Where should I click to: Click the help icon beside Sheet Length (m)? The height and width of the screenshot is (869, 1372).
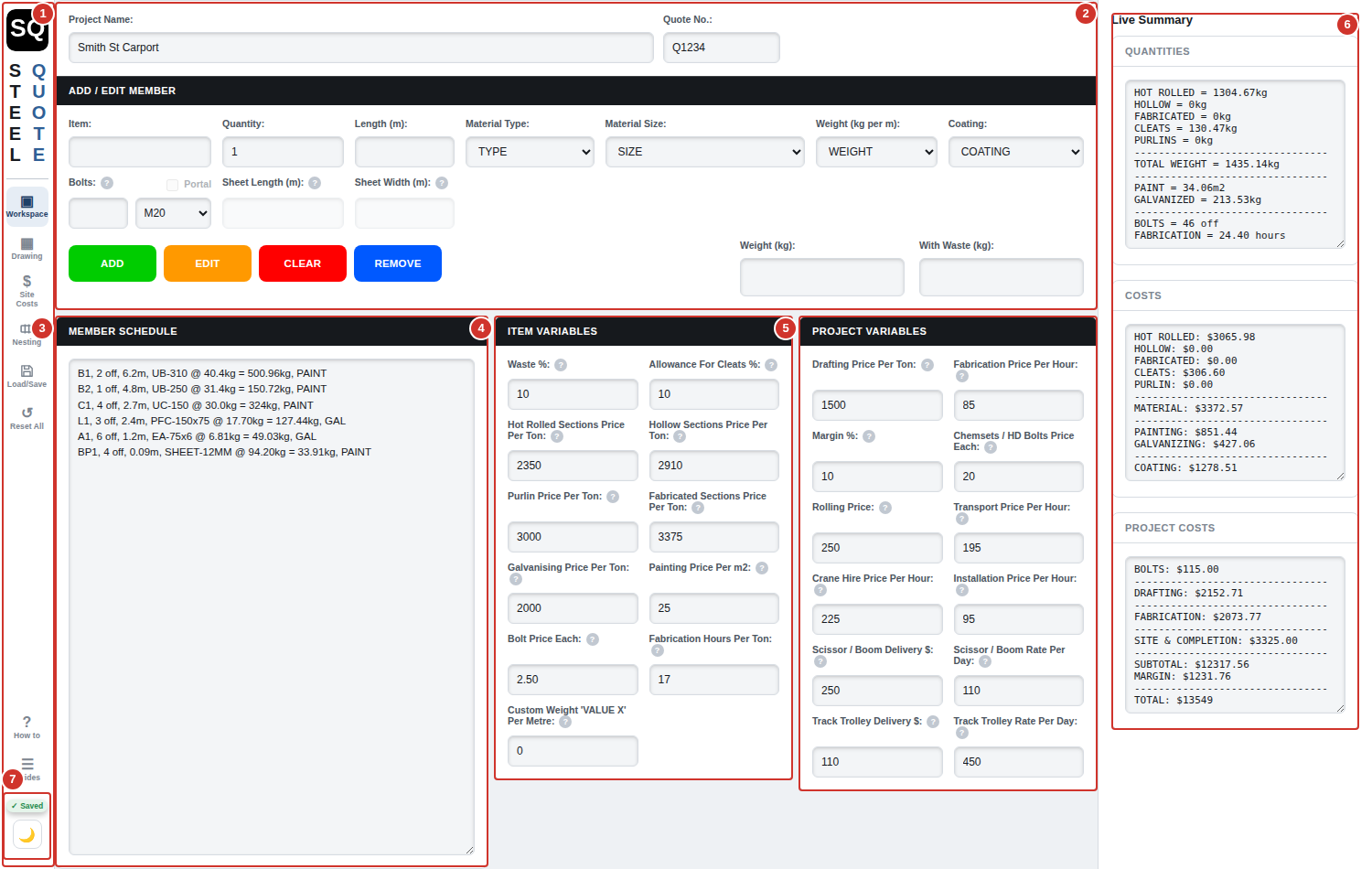click(x=315, y=183)
